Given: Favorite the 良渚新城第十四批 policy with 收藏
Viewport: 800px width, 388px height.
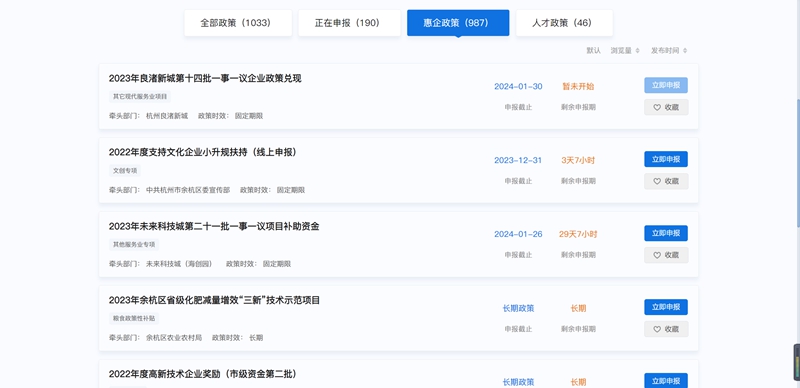Looking at the screenshot, I should click(x=666, y=107).
